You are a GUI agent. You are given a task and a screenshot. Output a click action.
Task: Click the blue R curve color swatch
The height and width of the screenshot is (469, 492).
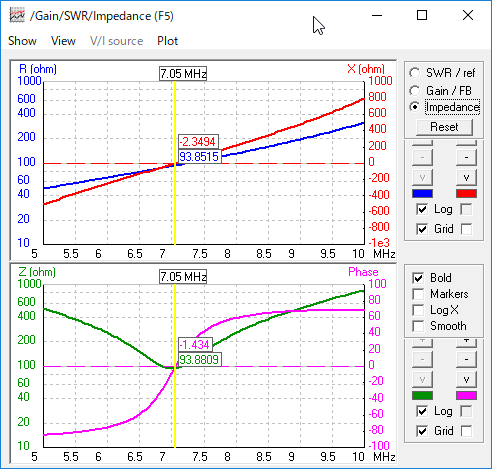[x=422, y=194]
